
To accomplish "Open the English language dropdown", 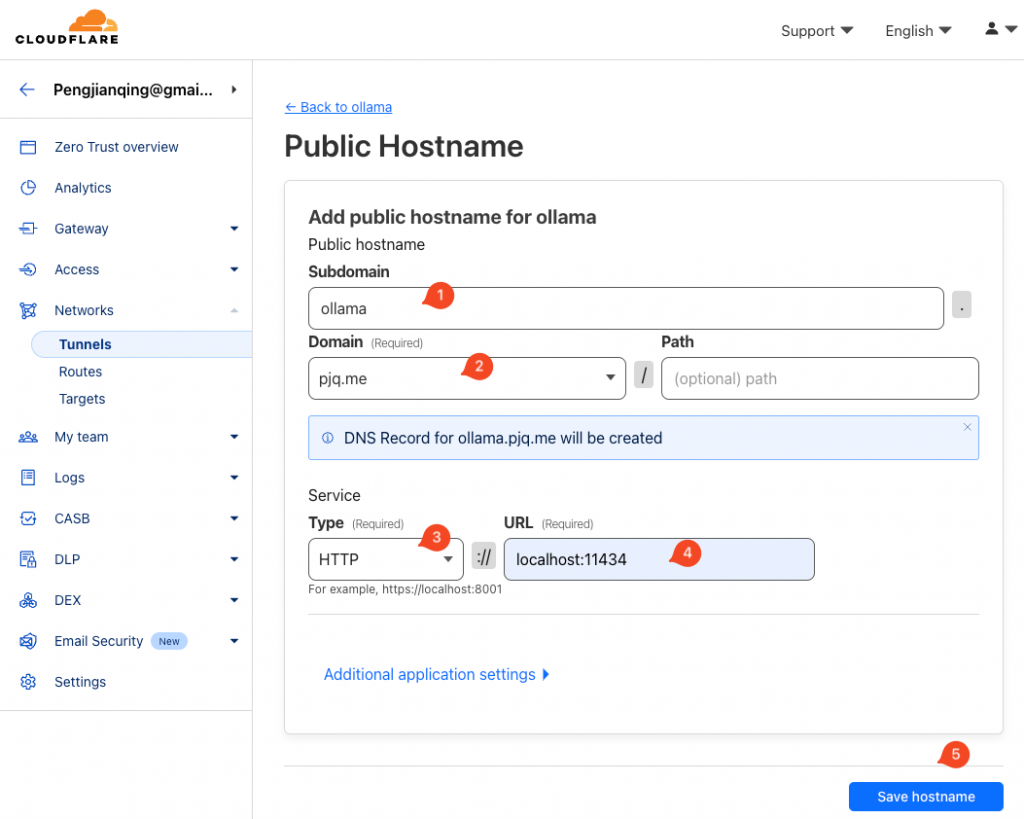I will [917, 31].
